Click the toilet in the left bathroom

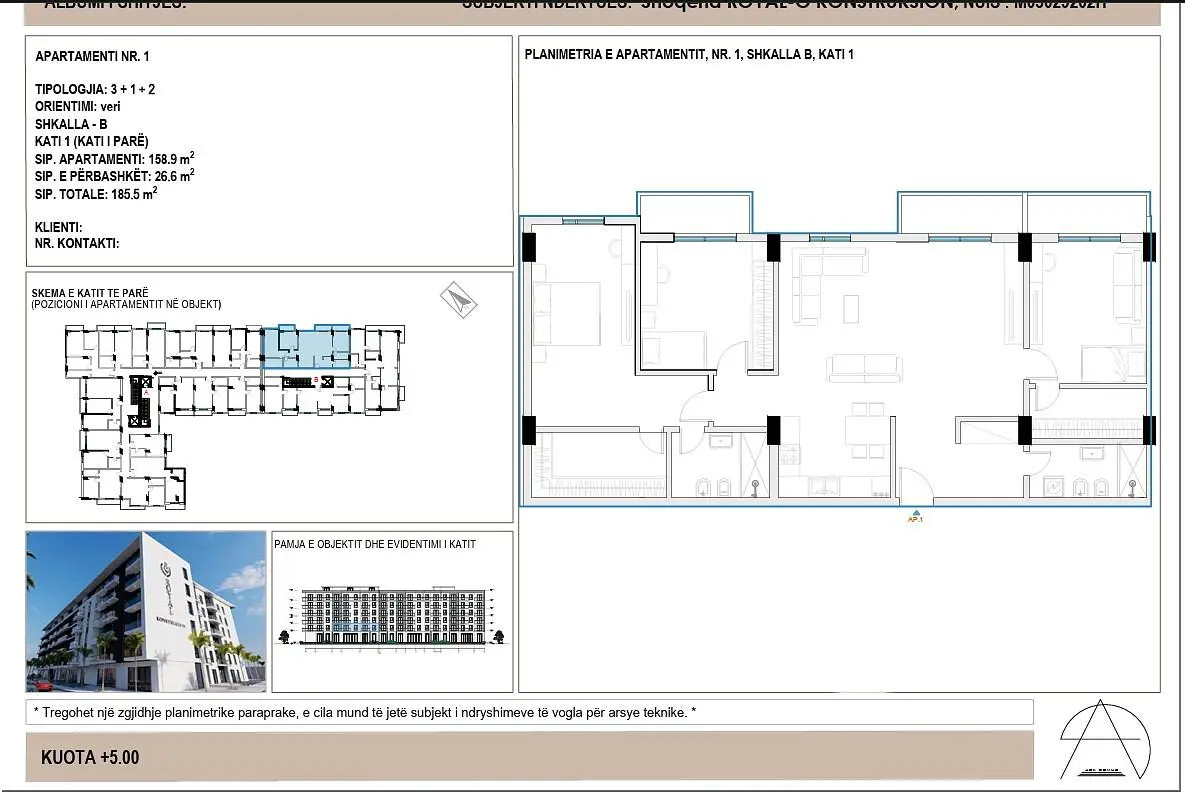click(x=703, y=487)
